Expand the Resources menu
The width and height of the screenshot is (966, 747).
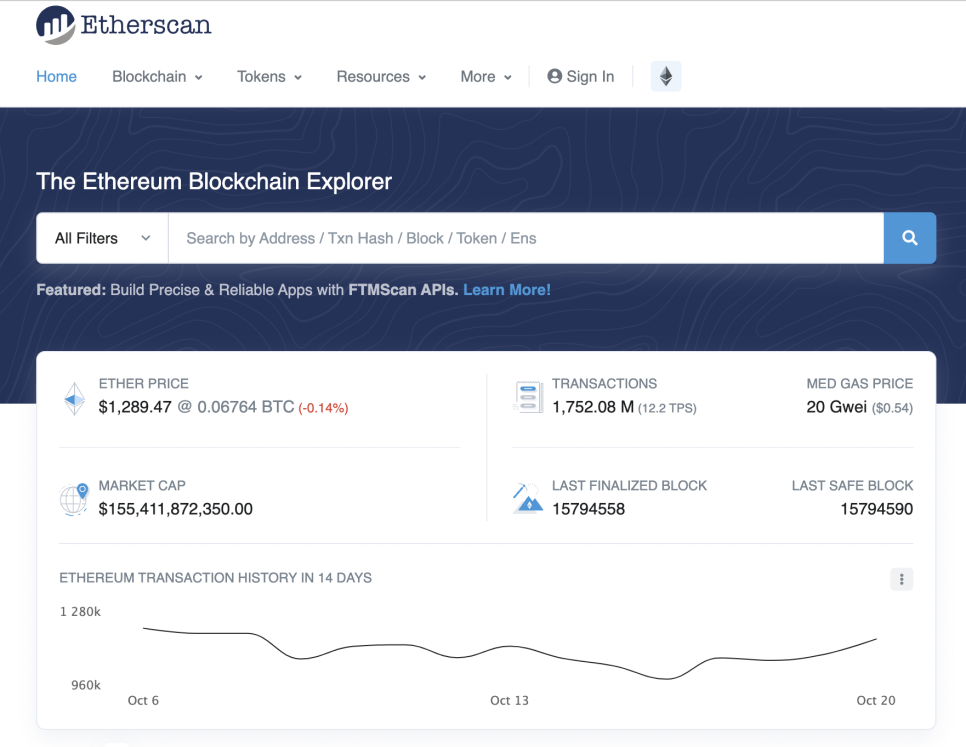coord(381,76)
